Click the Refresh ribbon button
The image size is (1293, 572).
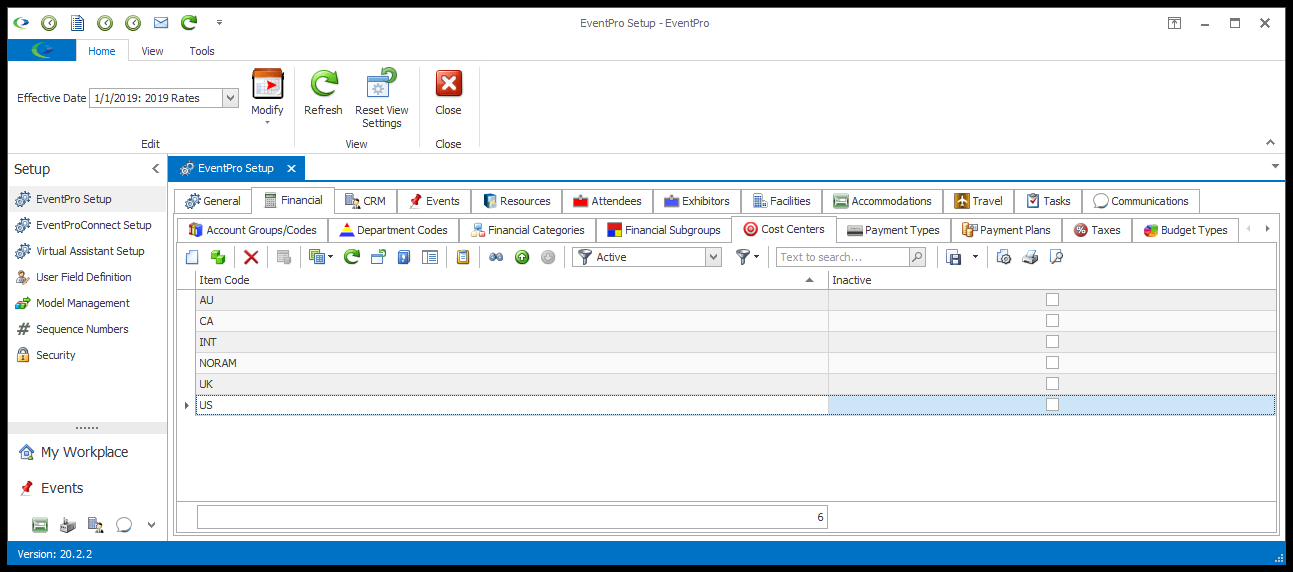tap(323, 93)
